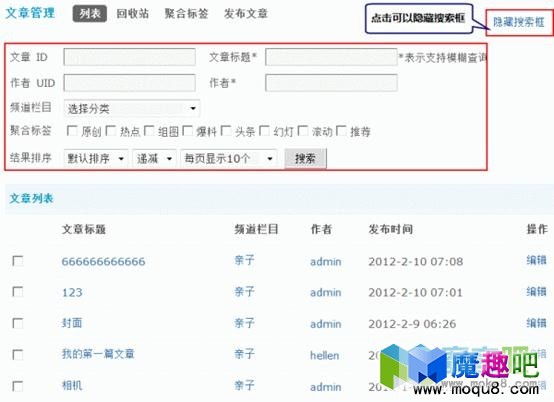Open the 每页显示10个 dropdown
This screenshot has height=402, width=554.
pyautogui.click(x=229, y=158)
